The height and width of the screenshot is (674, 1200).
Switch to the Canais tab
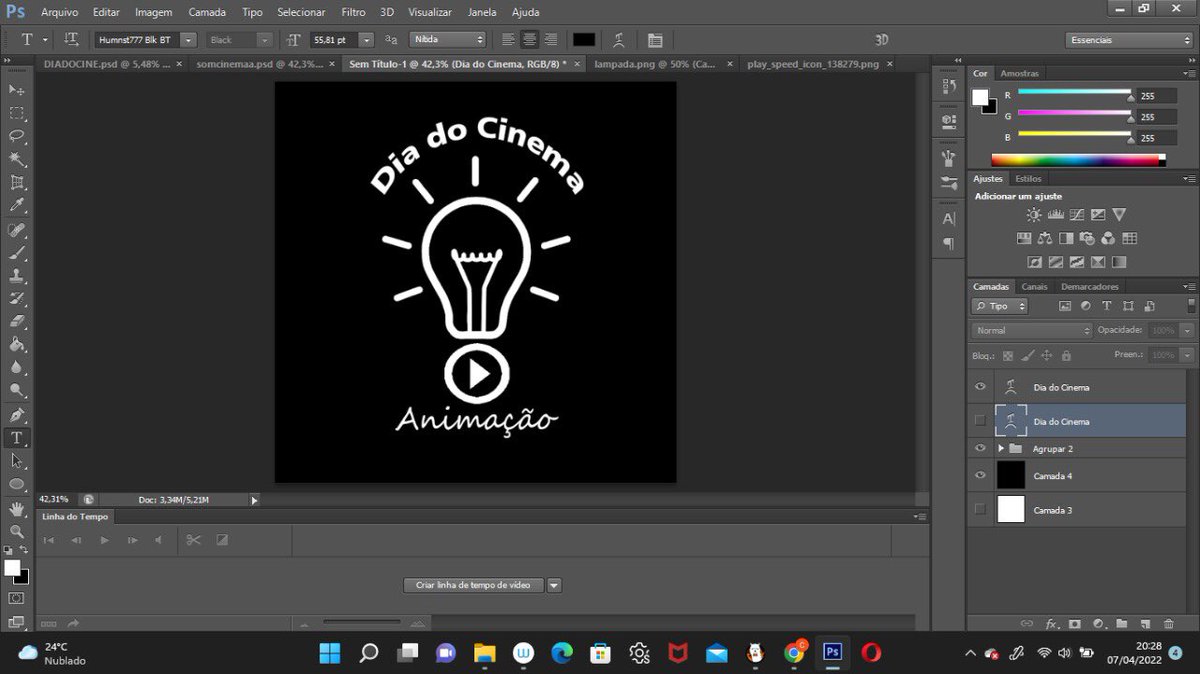pyautogui.click(x=1034, y=286)
